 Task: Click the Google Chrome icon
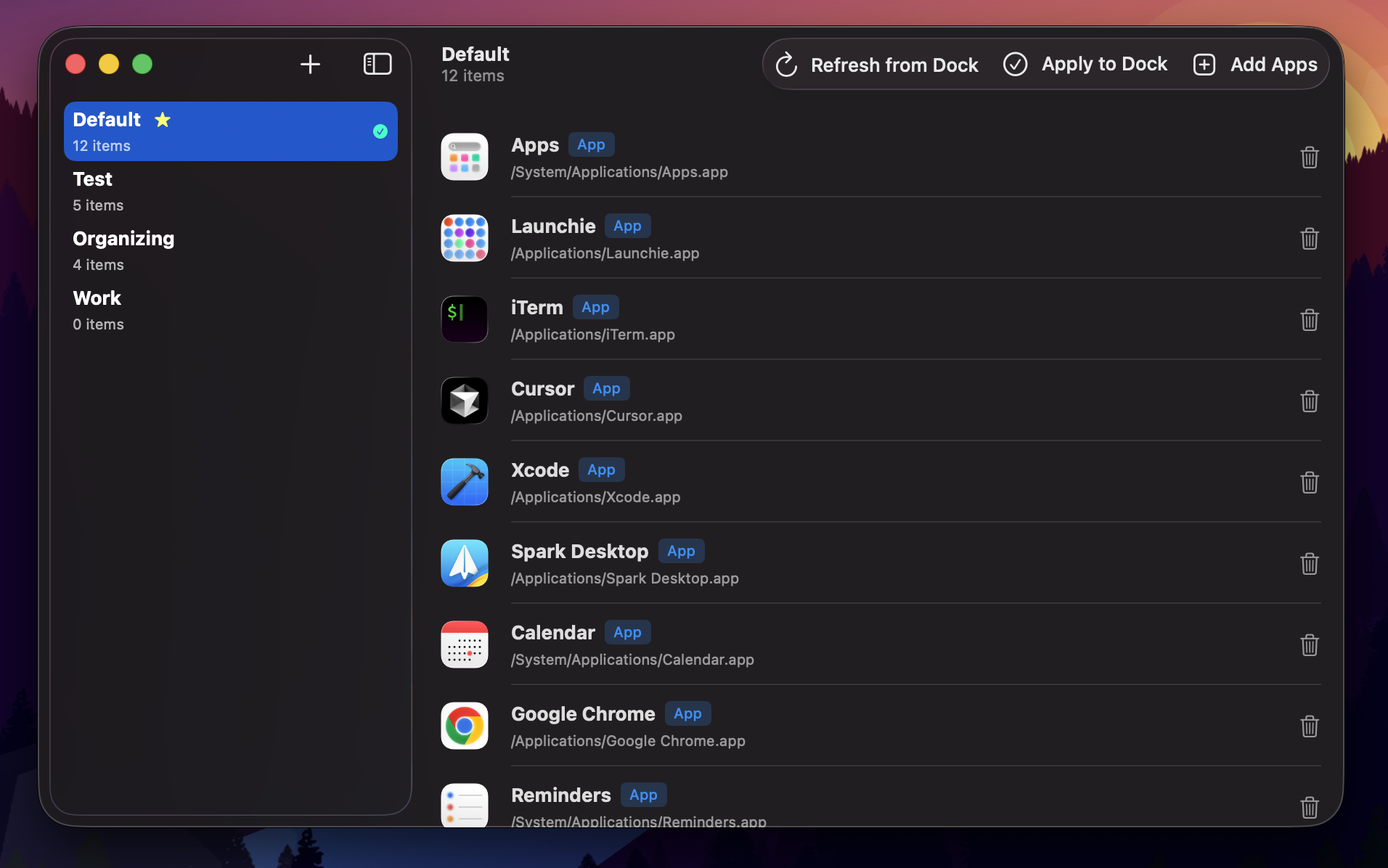click(464, 726)
